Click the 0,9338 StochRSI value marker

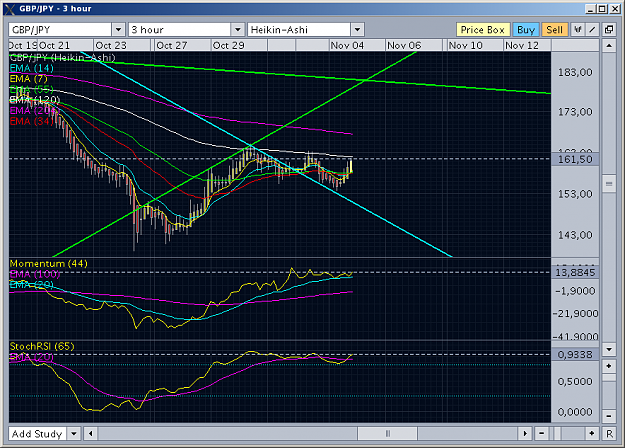575,354
